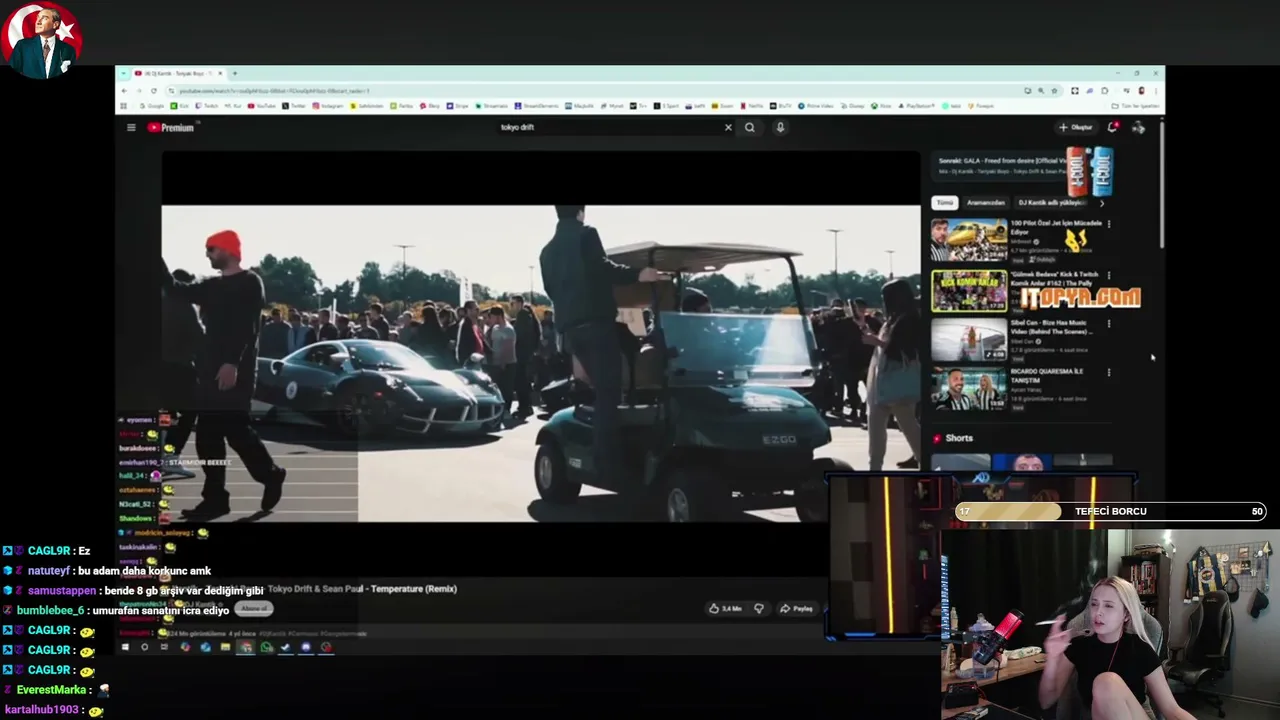Select the "DJ Kantik adlı yükleyici" chip
The width and height of the screenshot is (1280, 720).
point(1053,202)
